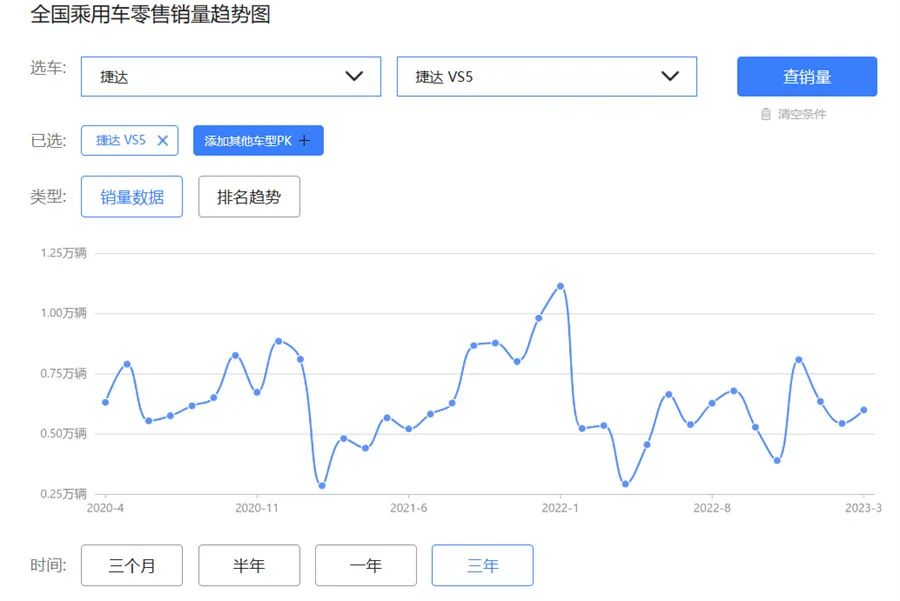Screen dimensions: 900x601
Task: Click the data point at 2021-6
Action: [409, 429]
